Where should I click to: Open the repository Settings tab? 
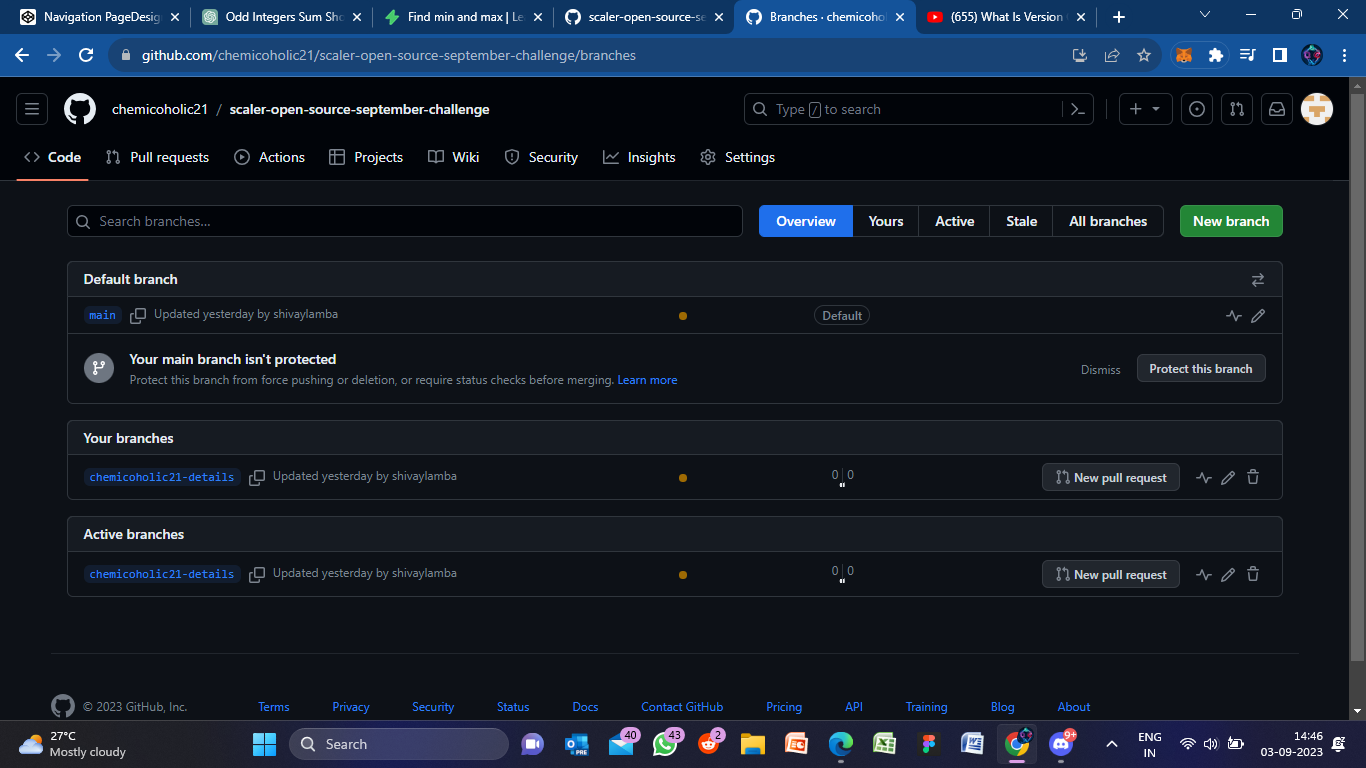pyautogui.click(x=738, y=157)
